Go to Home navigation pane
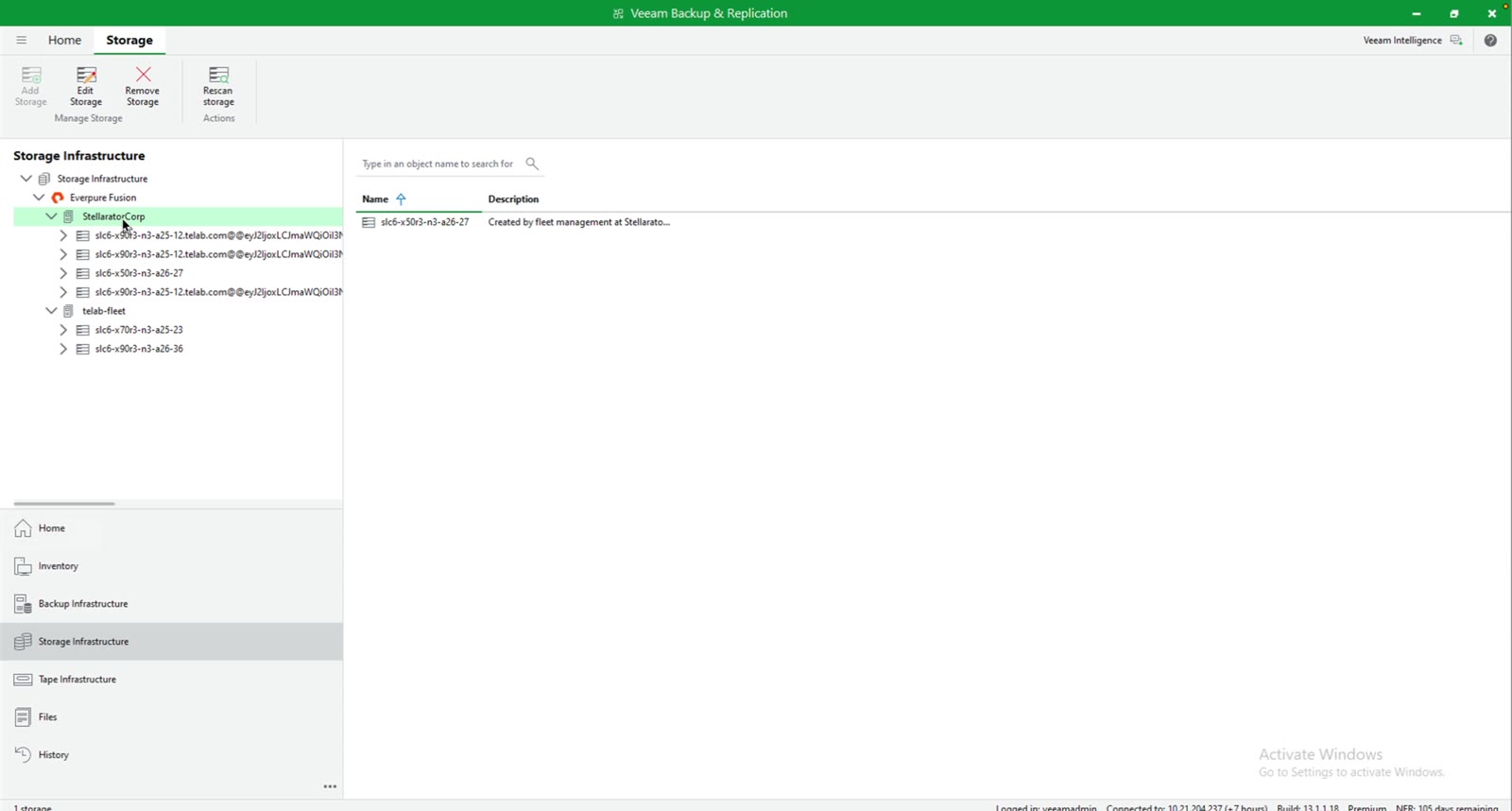Image resolution: width=1512 pixels, height=811 pixels. [171, 528]
